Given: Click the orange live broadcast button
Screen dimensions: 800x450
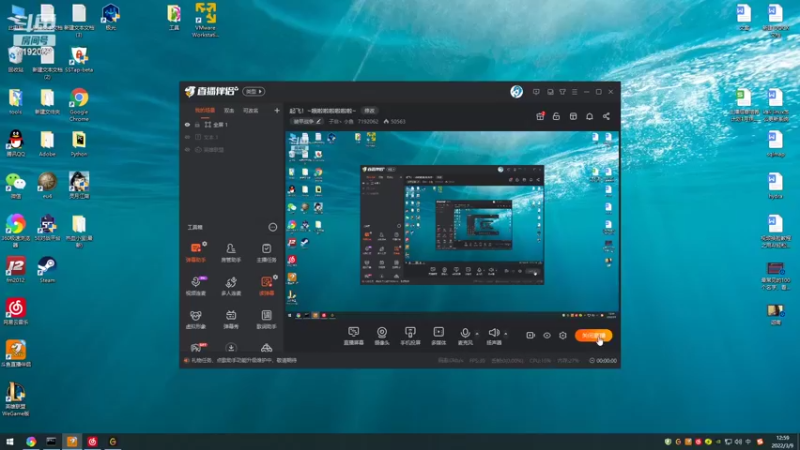Looking at the screenshot, I should (x=593, y=335).
